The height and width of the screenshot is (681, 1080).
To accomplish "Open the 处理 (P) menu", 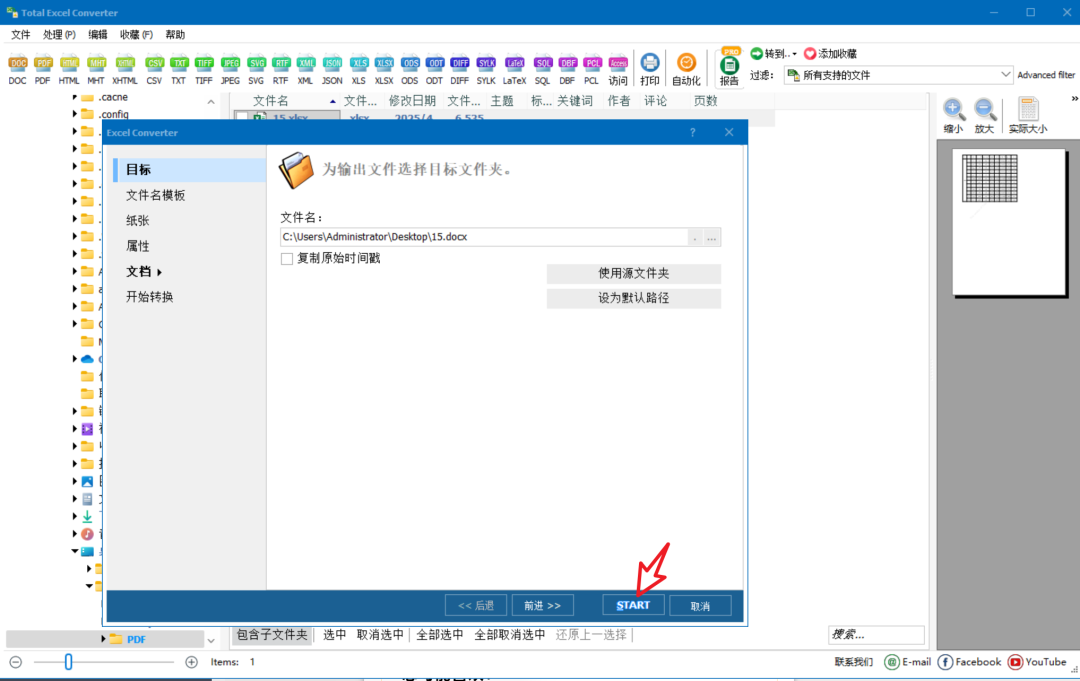I will click(59, 34).
